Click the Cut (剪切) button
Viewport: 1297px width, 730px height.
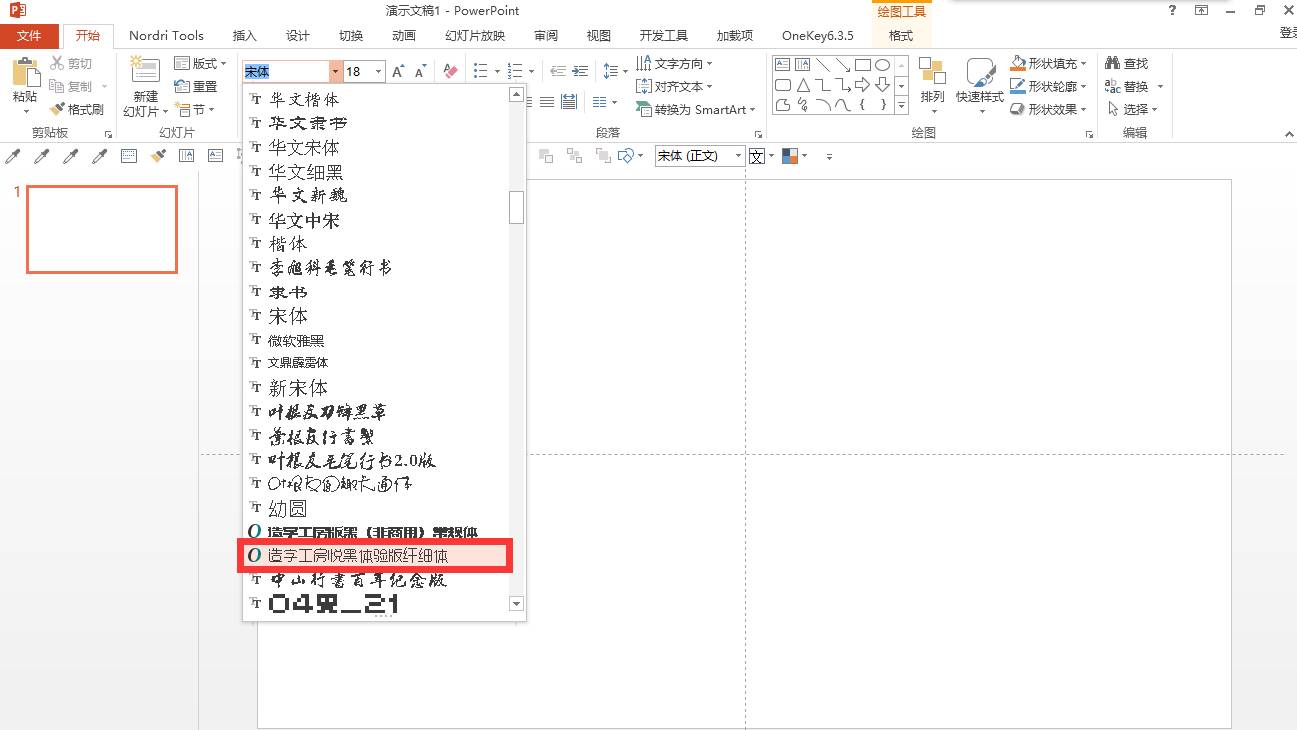(71, 64)
